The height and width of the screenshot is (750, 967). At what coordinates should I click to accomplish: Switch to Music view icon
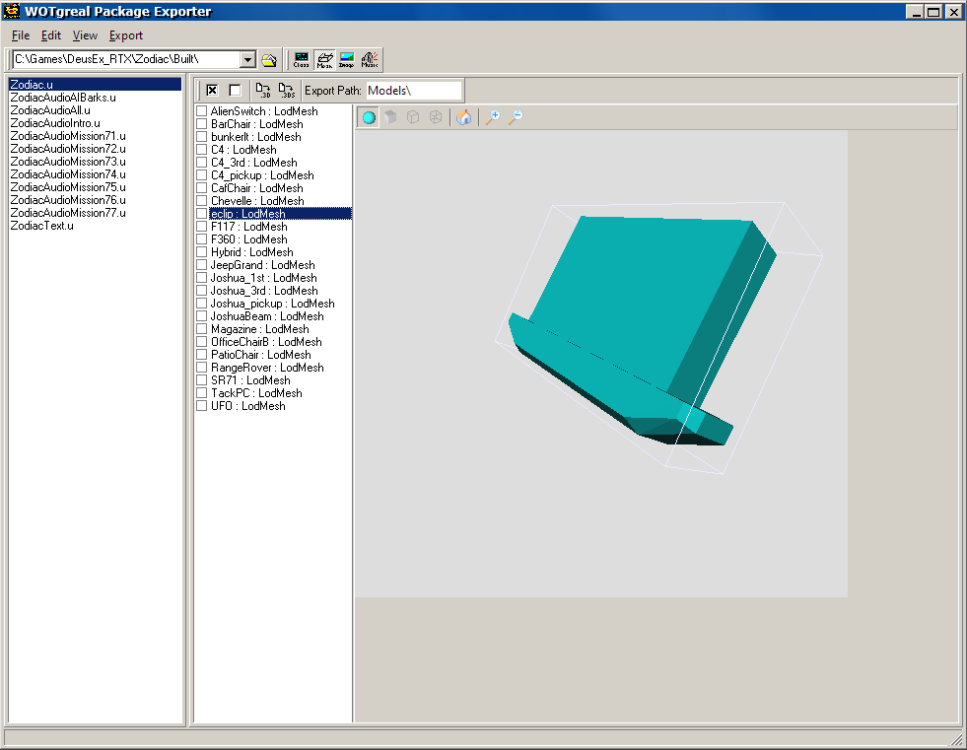tap(370, 60)
